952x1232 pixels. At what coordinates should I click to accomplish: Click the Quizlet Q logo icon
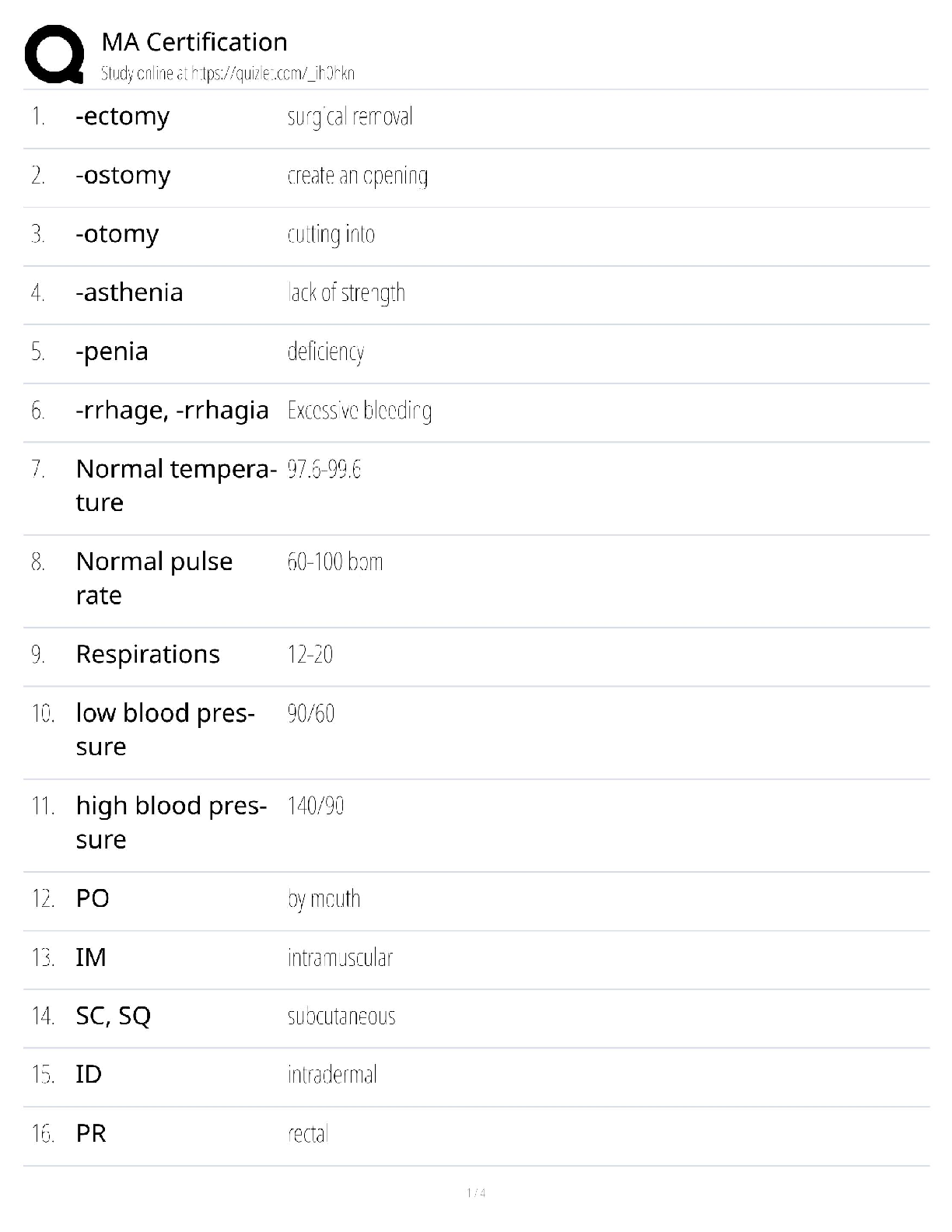(x=54, y=54)
